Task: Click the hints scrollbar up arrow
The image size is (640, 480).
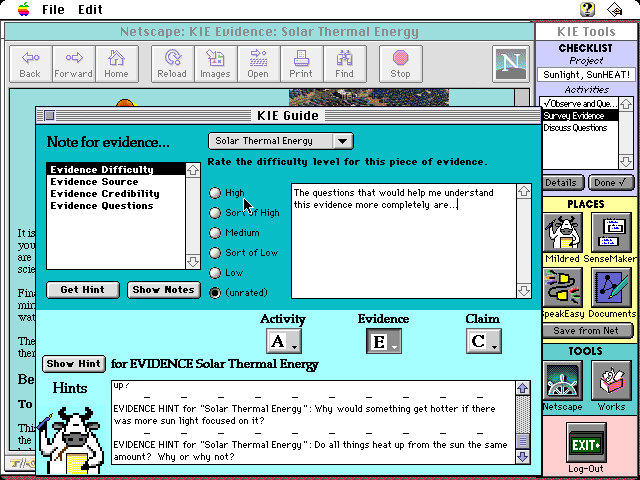Action: pos(523,388)
